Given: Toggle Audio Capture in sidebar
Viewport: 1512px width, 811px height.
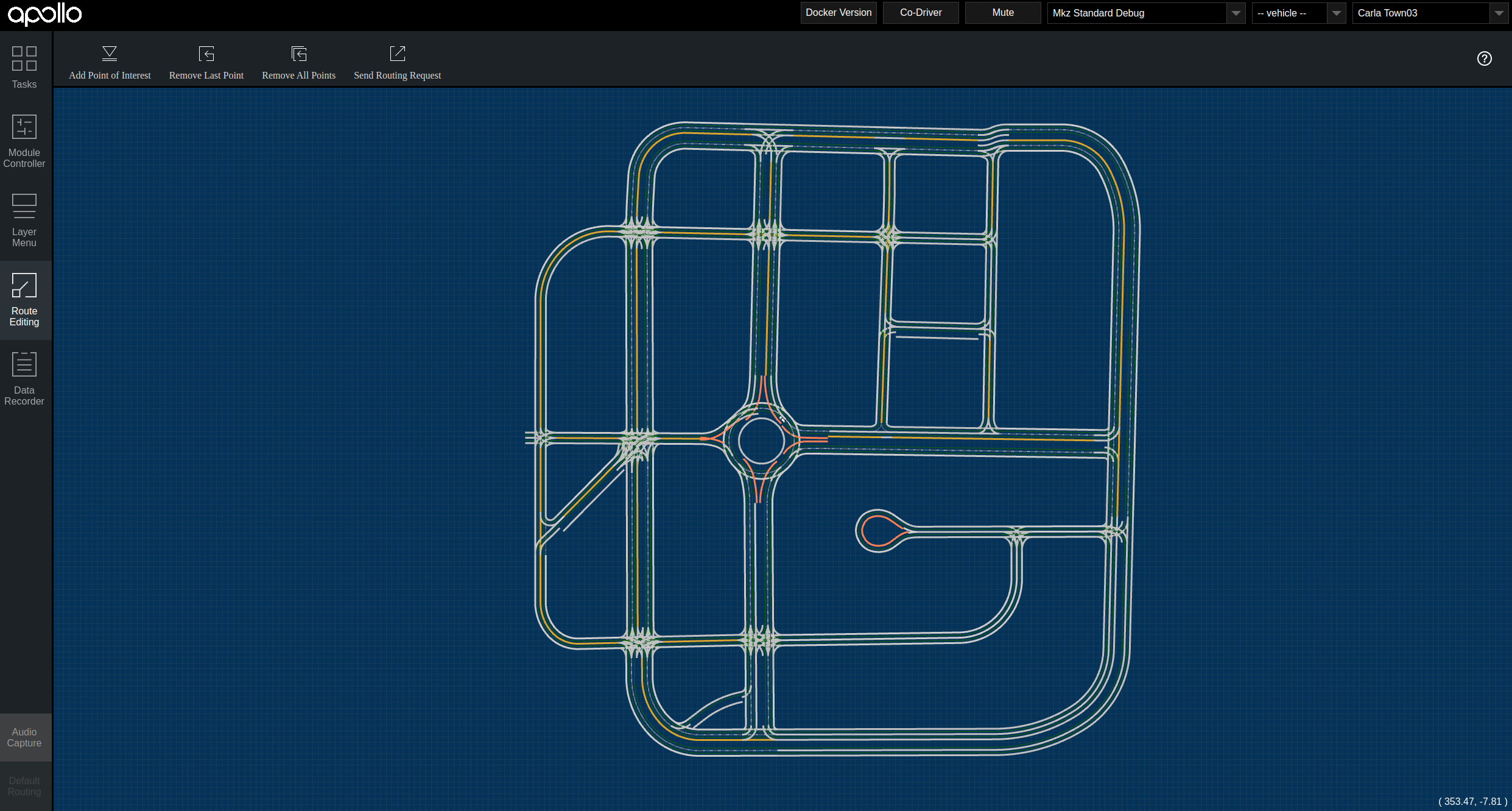Looking at the screenshot, I should pos(24,737).
